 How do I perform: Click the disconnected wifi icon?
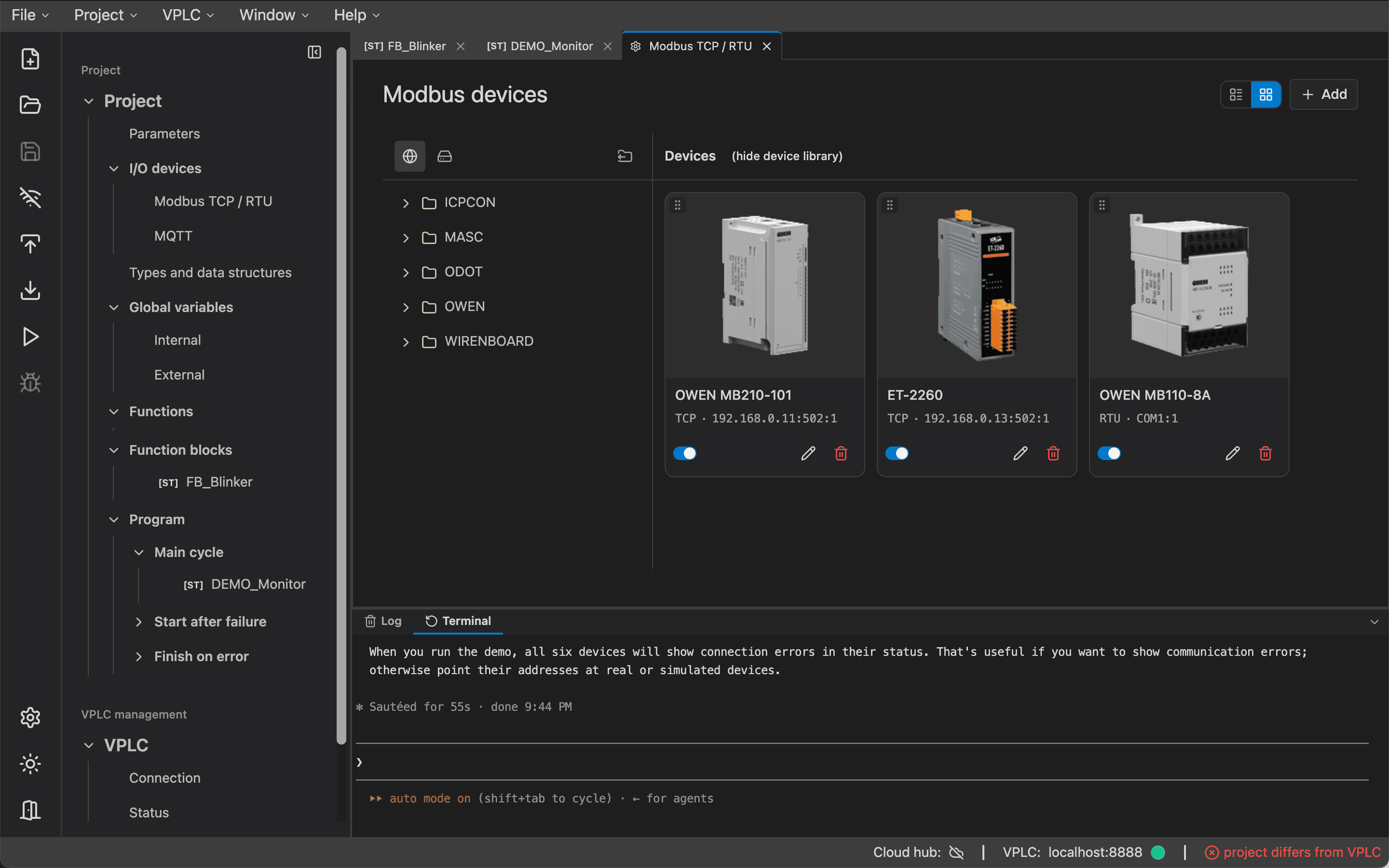(30, 198)
